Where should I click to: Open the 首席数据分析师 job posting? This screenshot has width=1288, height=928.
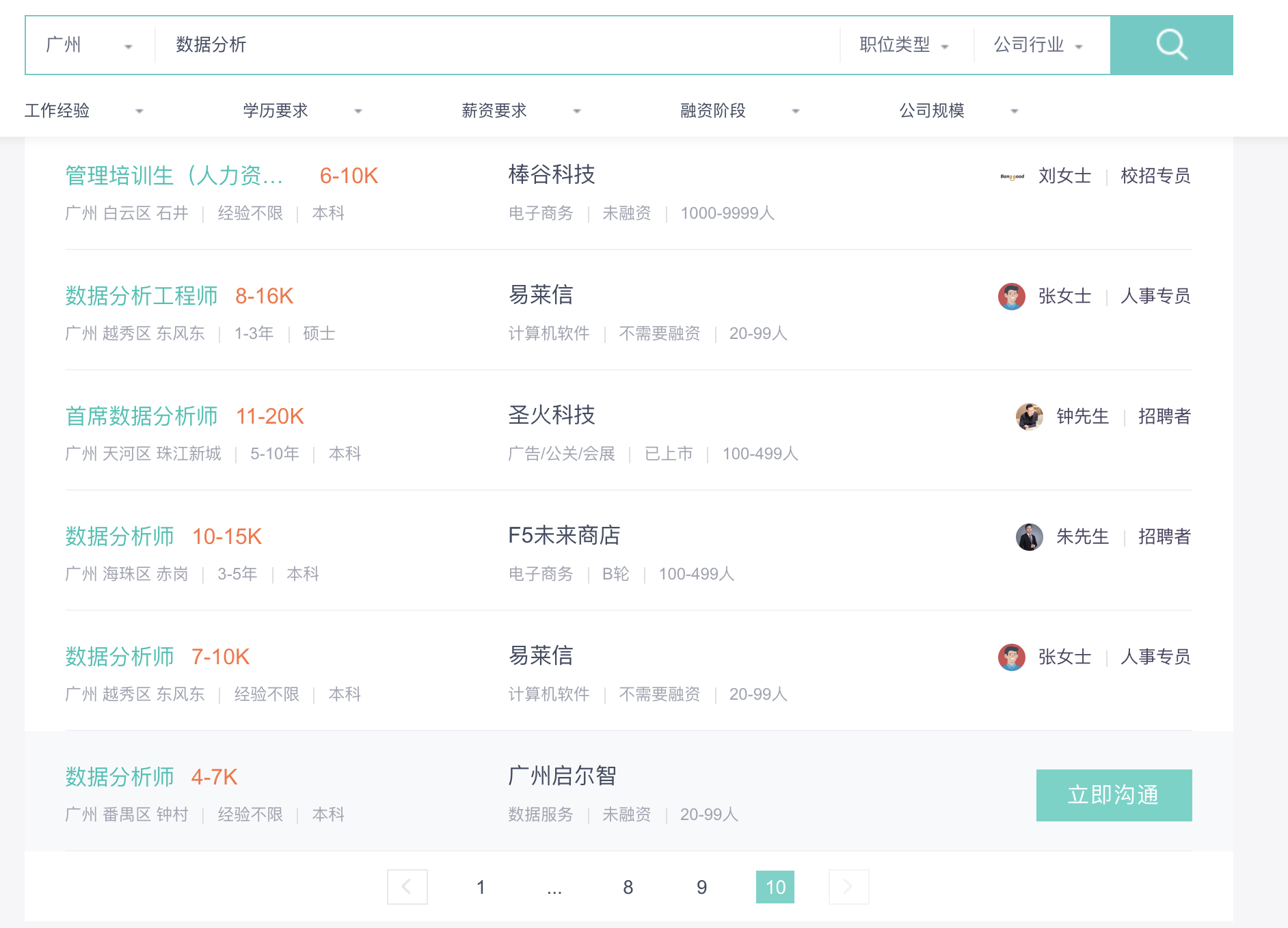(142, 416)
